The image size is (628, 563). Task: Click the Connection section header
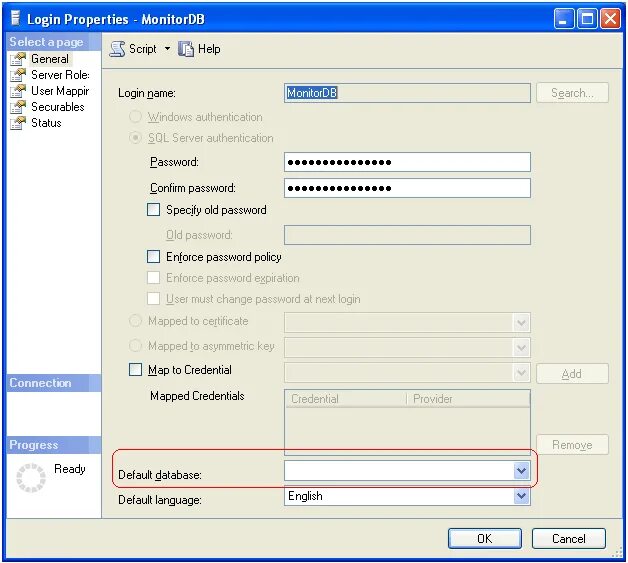pos(54,383)
